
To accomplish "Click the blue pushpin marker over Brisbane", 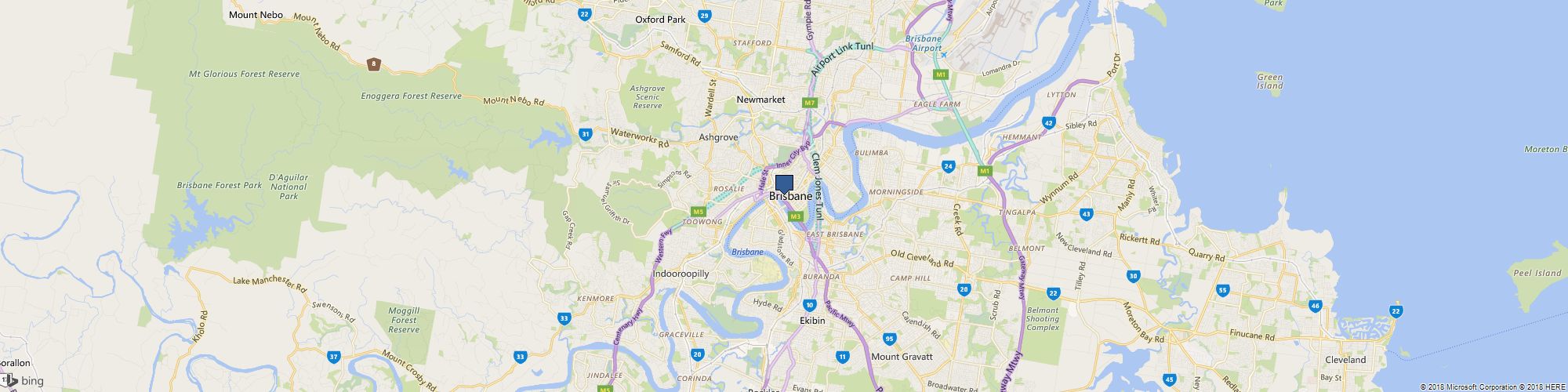I will [784, 184].
